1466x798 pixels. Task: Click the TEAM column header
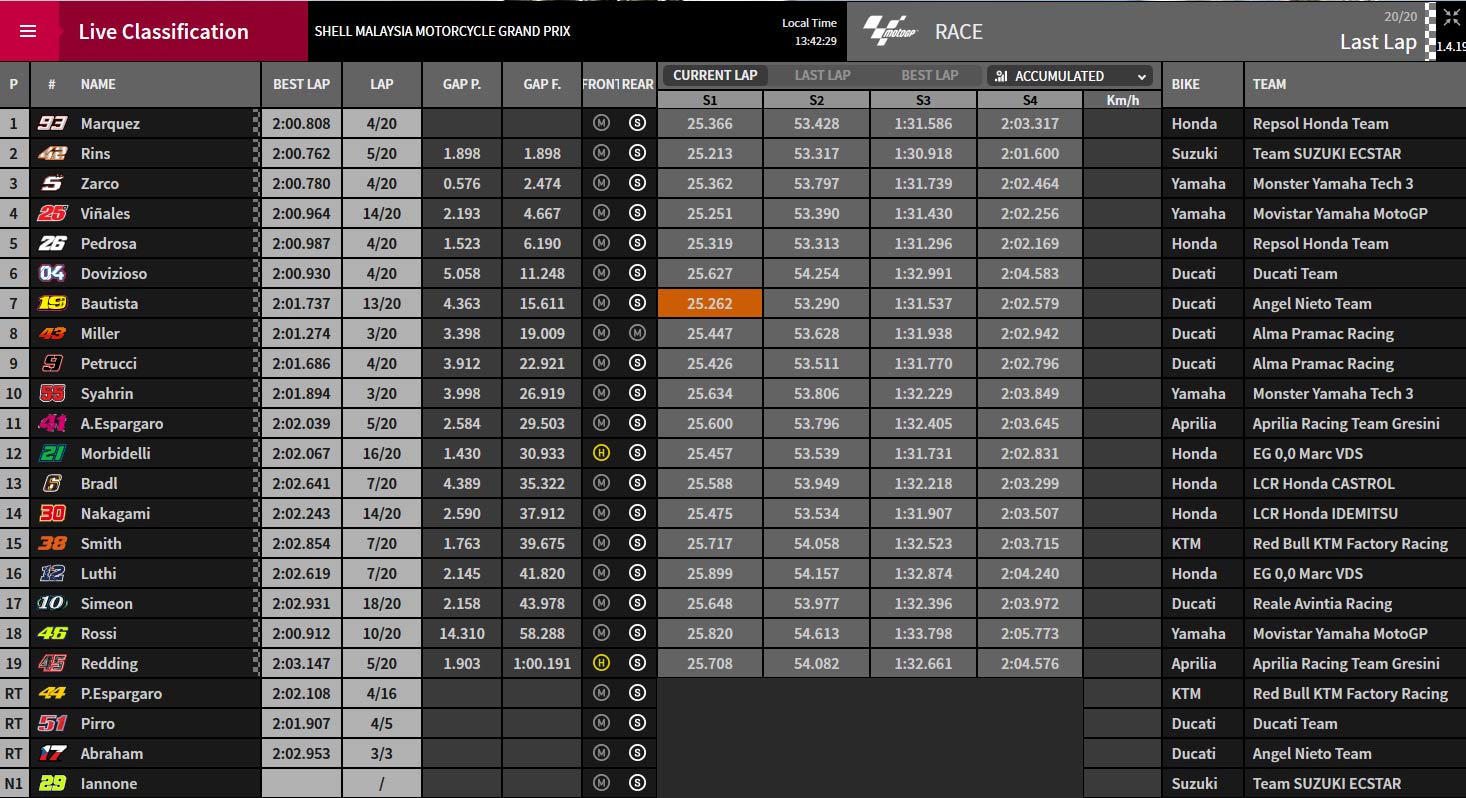coord(1269,84)
